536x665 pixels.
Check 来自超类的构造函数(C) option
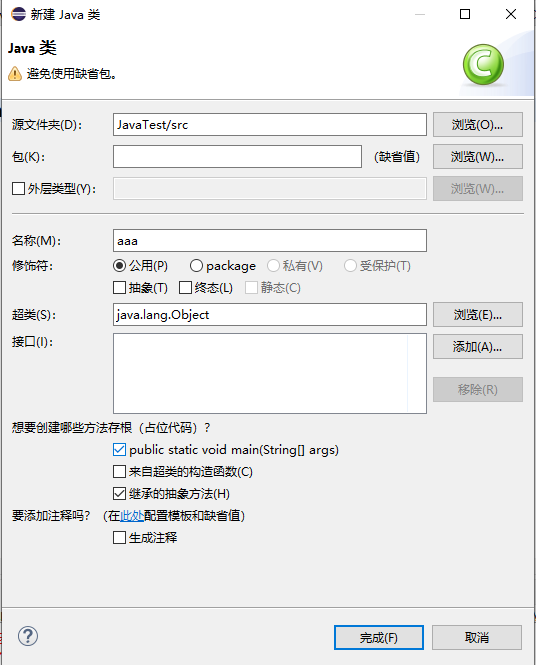pyautogui.click(x=120, y=472)
